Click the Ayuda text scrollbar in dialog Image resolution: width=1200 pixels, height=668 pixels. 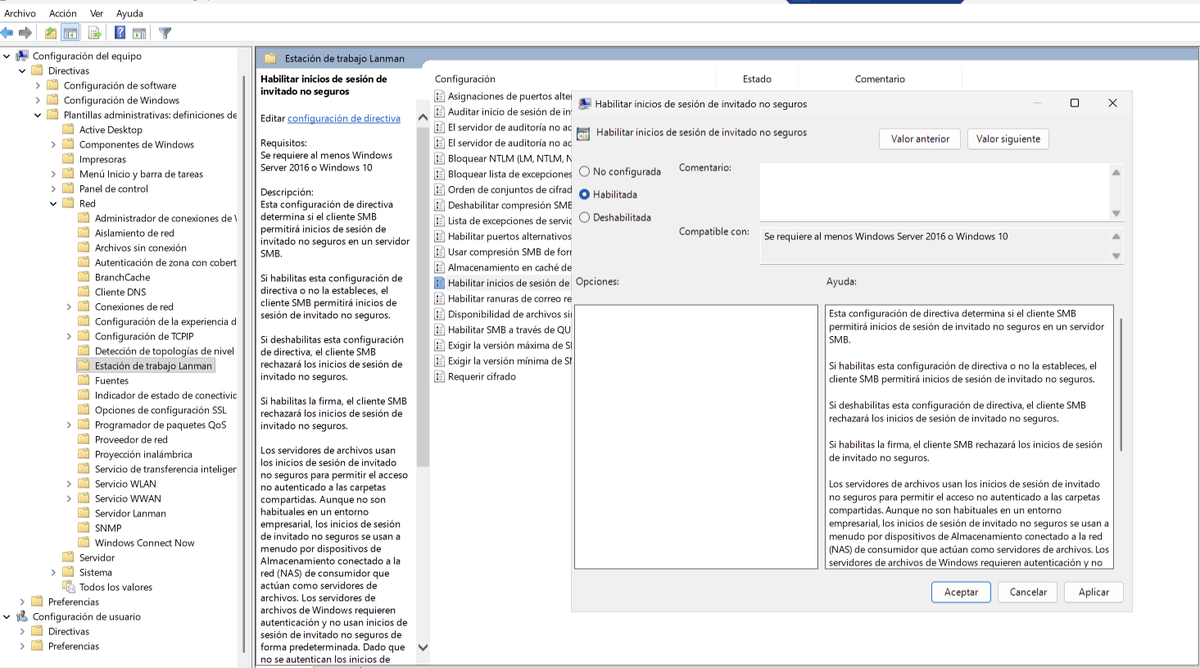tap(1121, 385)
